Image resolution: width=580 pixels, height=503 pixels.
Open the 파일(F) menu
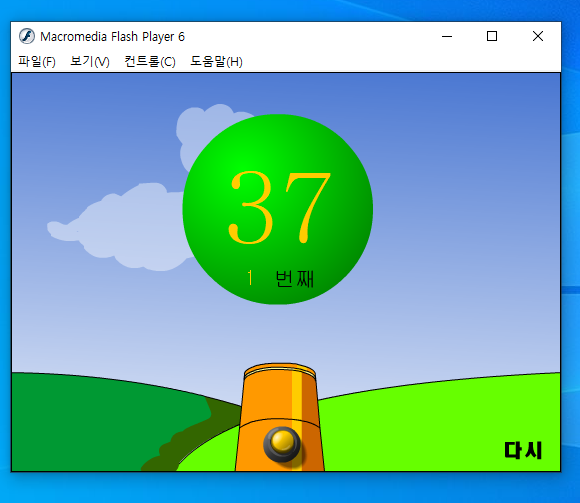tap(37, 61)
